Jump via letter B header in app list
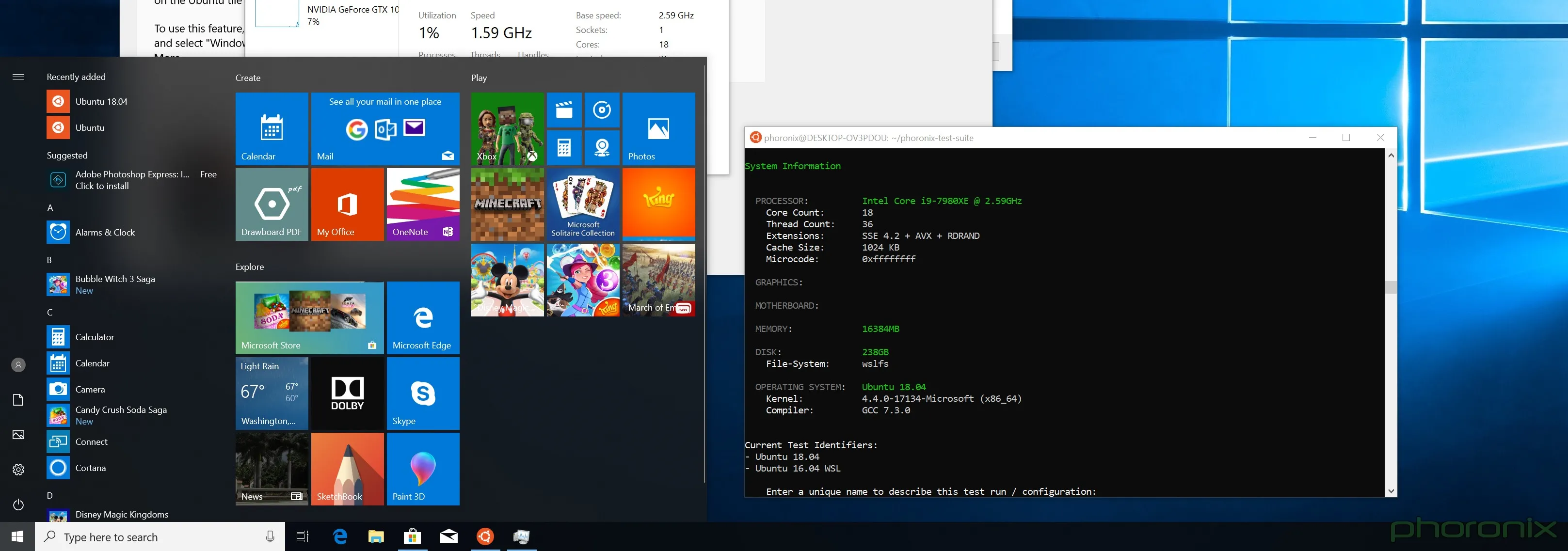The width and height of the screenshot is (1568, 551). (x=50, y=260)
